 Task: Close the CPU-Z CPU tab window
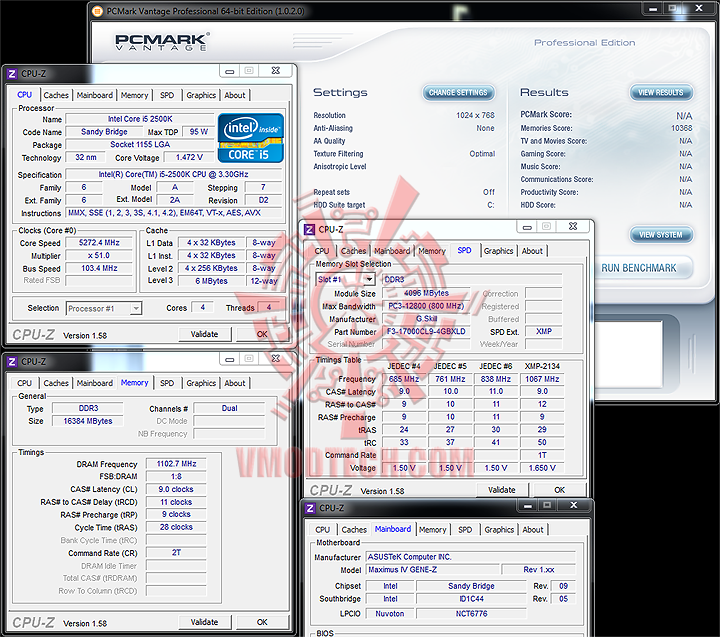pyautogui.click(x=276, y=71)
